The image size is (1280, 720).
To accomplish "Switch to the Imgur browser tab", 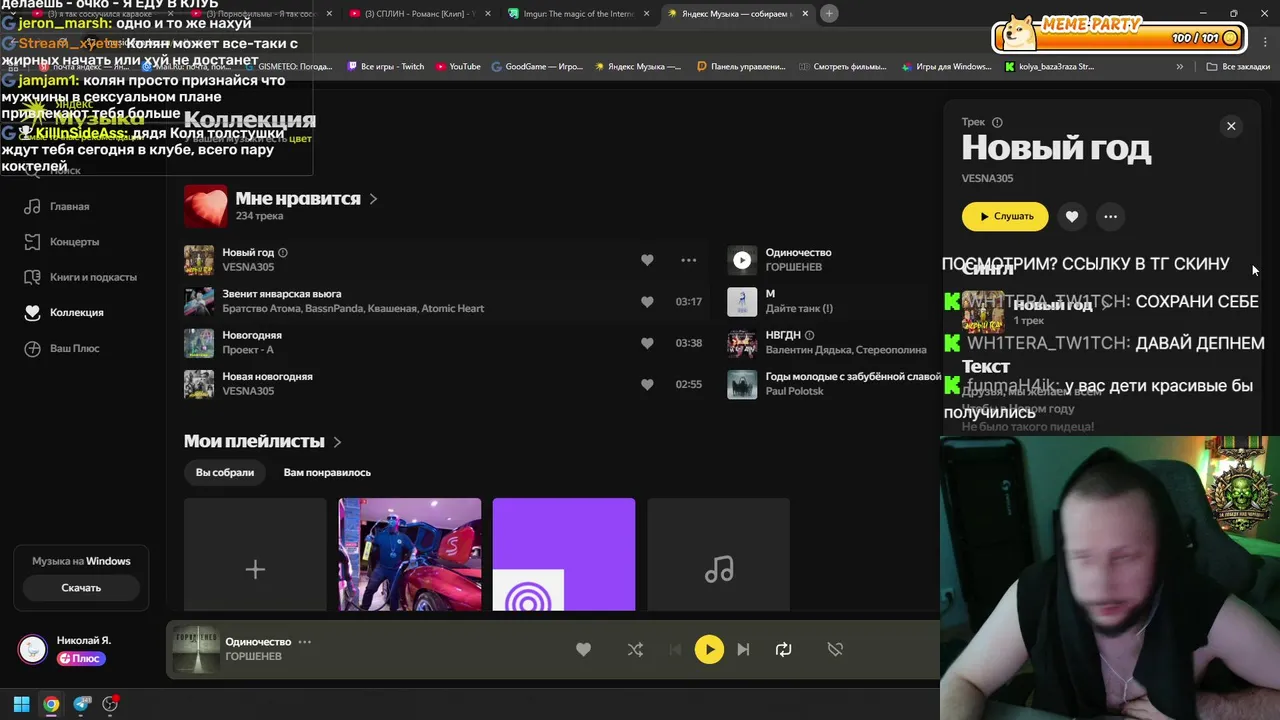I will tap(578, 14).
